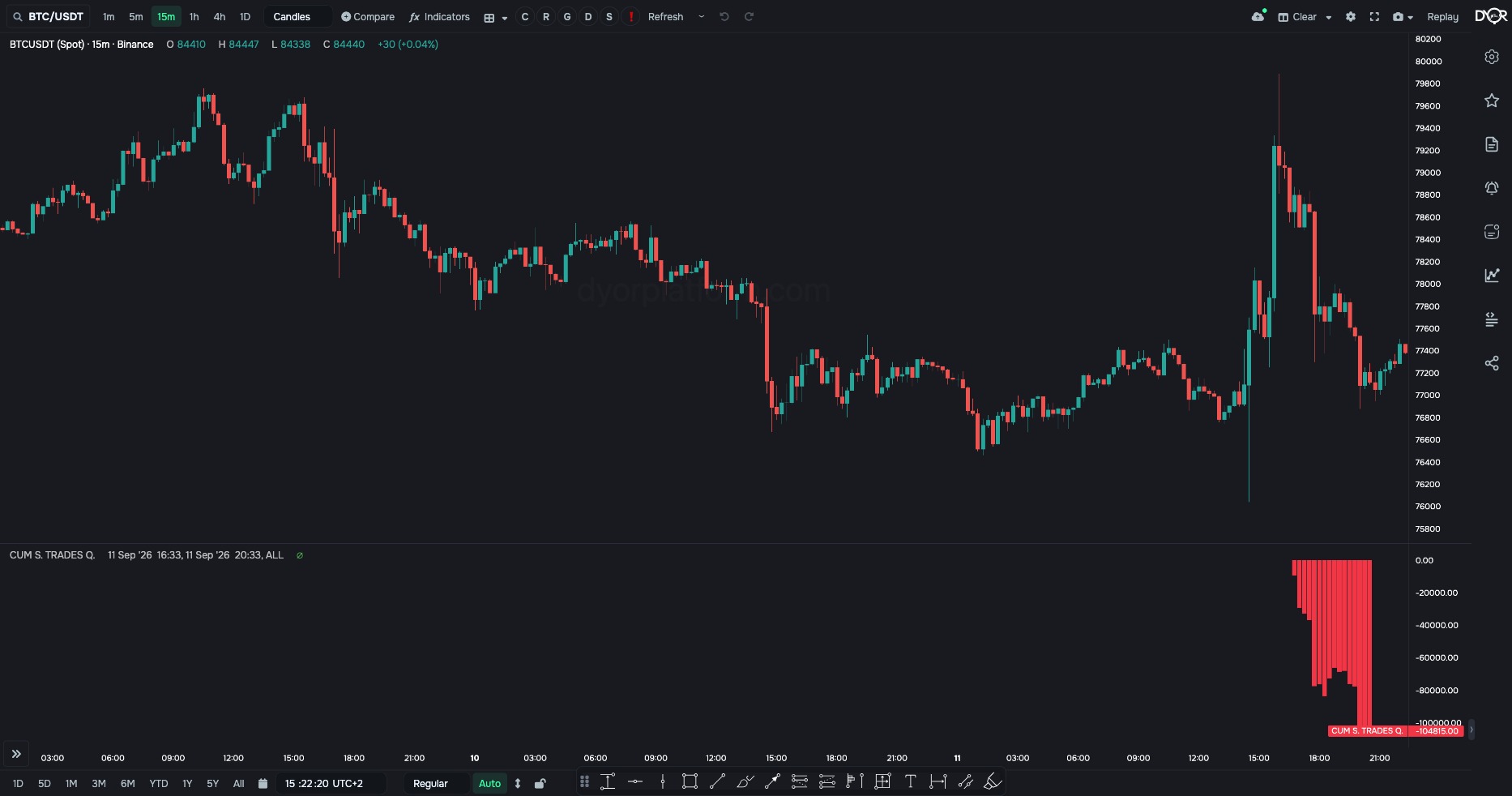Open the Indicators menu

pyautogui.click(x=439, y=17)
